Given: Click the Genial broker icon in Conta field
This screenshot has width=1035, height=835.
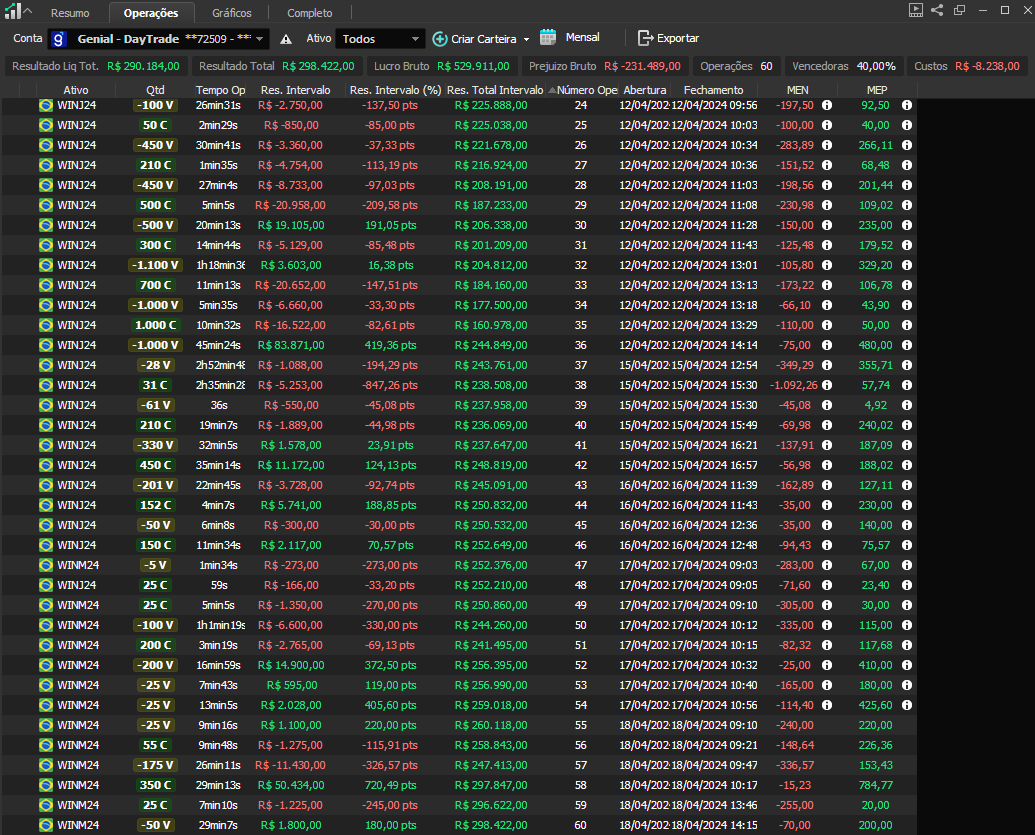Looking at the screenshot, I should (x=59, y=40).
